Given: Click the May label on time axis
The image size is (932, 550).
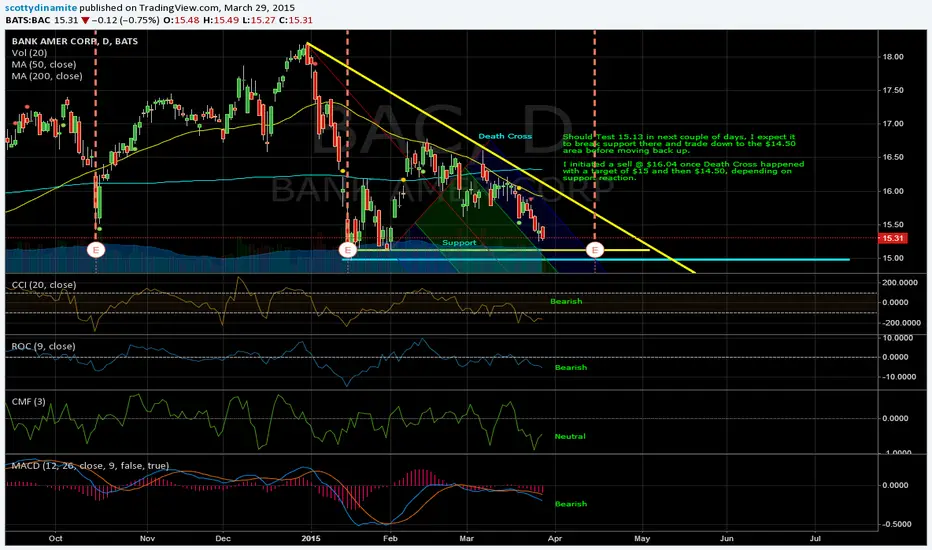Looking at the screenshot, I should tap(642, 538).
